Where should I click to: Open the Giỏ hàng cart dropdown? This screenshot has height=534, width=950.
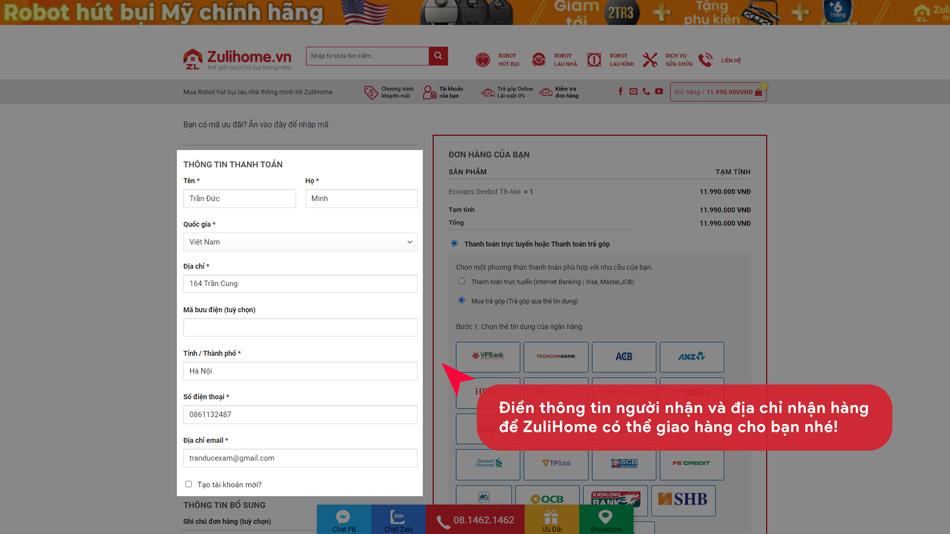(718, 92)
